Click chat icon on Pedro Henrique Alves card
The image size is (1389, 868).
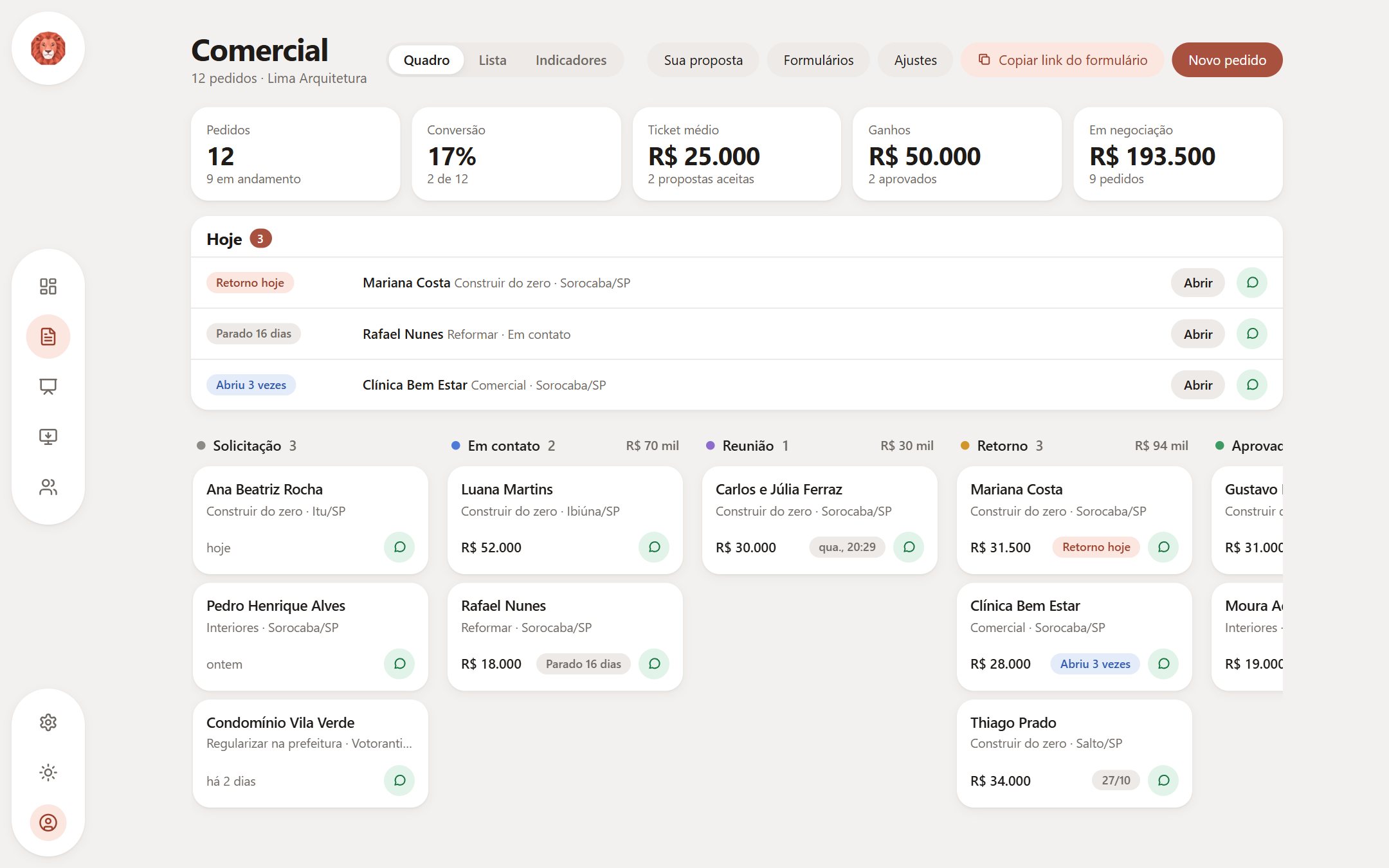(399, 664)
